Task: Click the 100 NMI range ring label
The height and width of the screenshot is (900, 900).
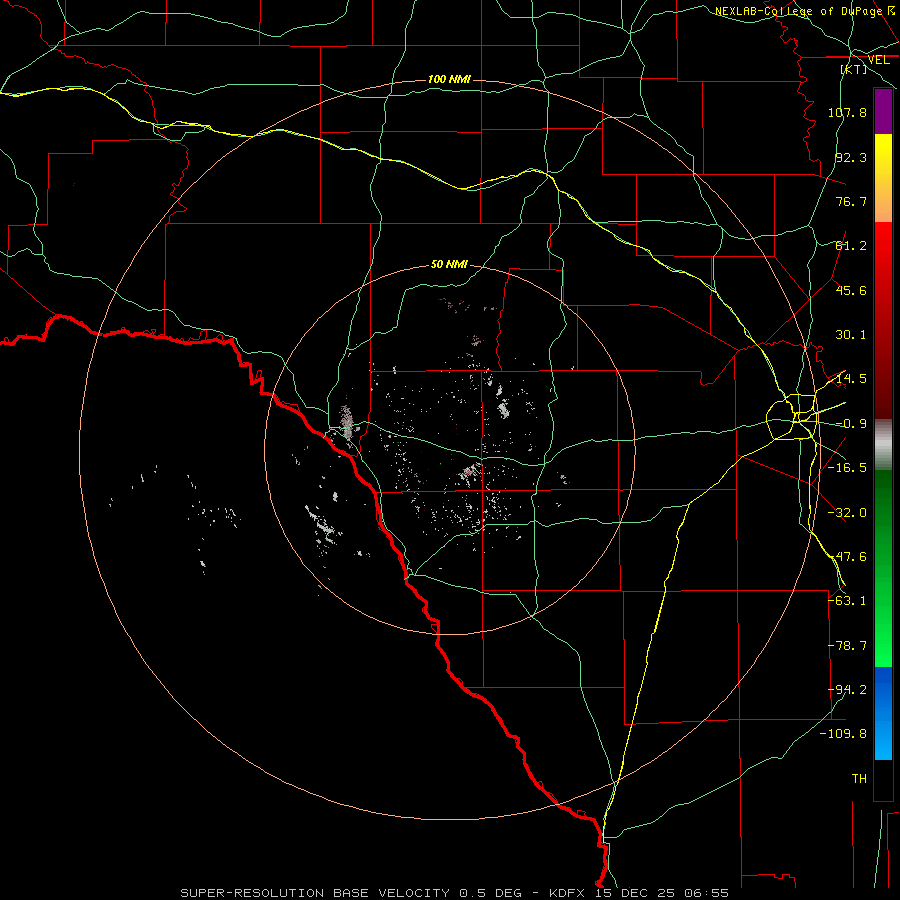Action: click(449, 79)
